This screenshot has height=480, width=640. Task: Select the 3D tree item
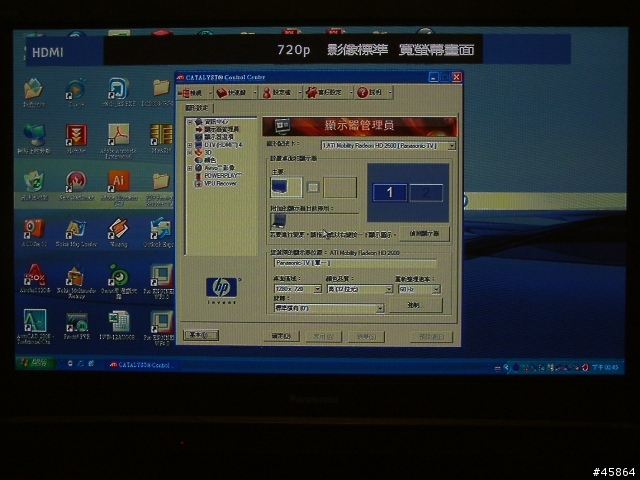click(208, 152)
